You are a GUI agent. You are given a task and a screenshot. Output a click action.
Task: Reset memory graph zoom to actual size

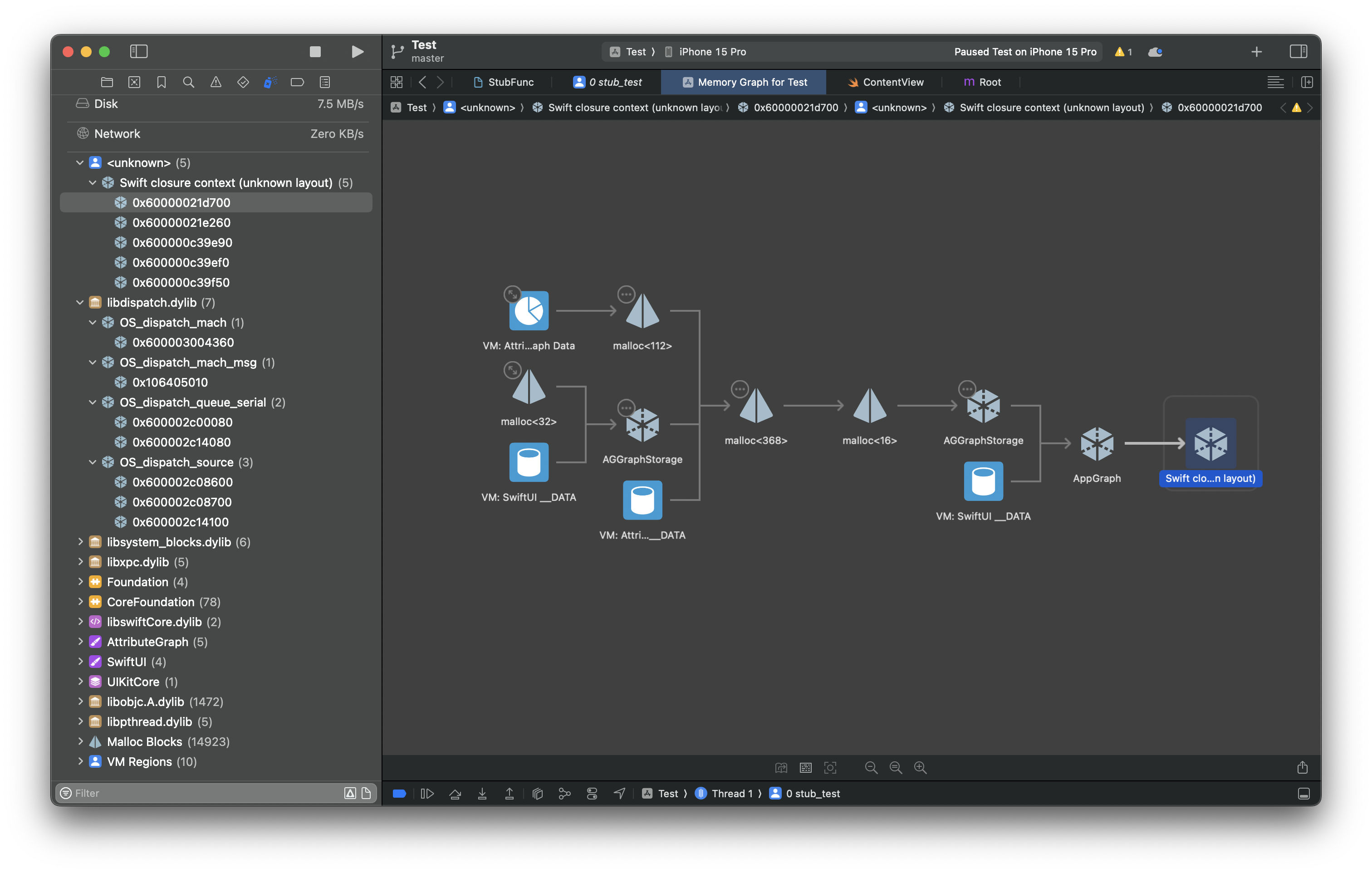pyautogui.click(x=896, y=768)
